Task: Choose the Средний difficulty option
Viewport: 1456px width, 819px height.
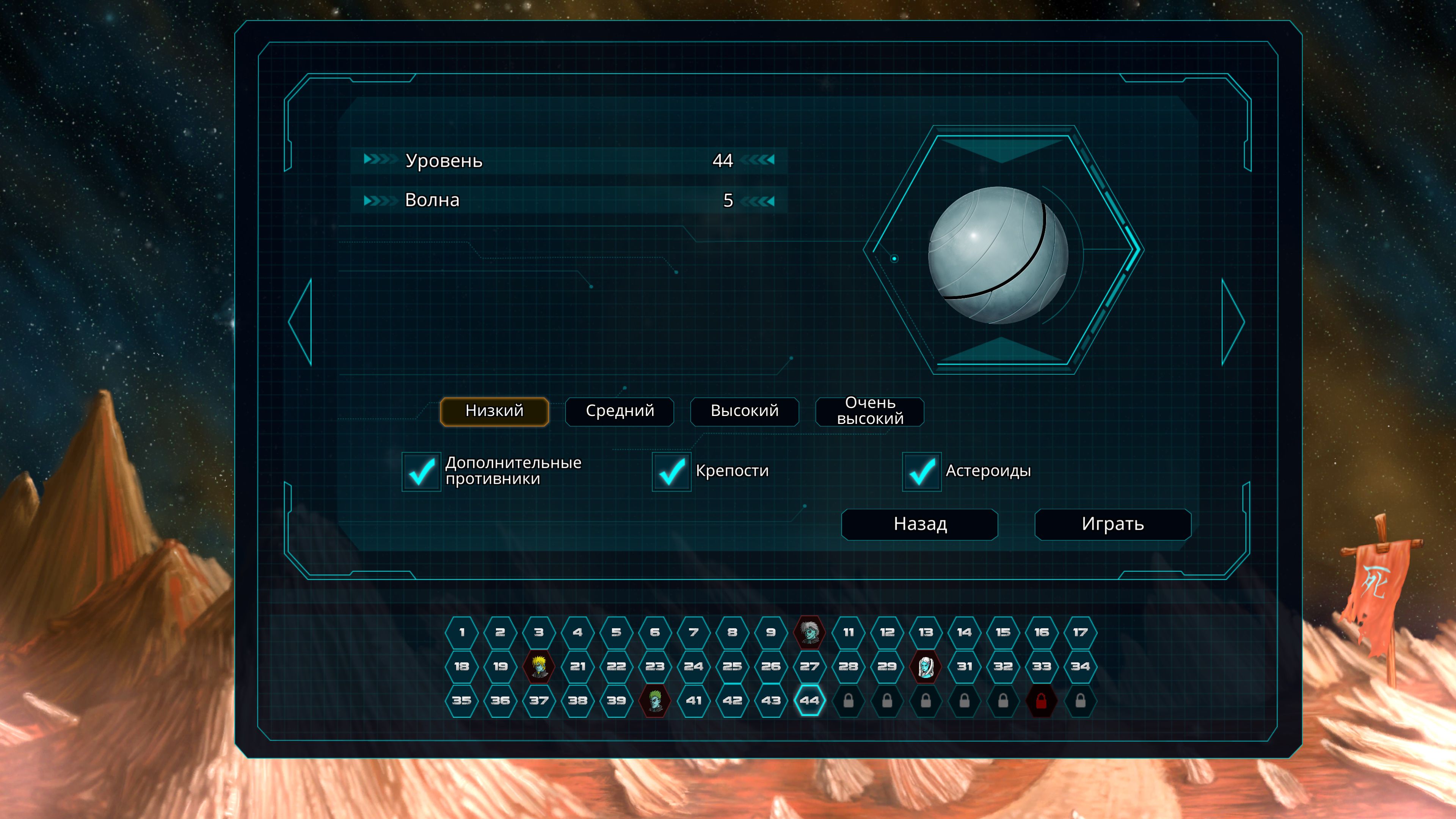Action: pyautogui.click(x=620, y=411)
